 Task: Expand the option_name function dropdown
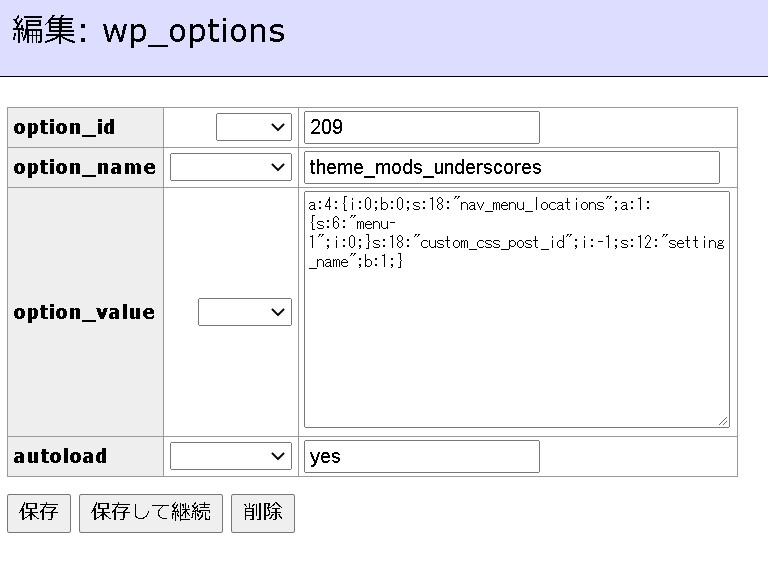coord(231,167)
